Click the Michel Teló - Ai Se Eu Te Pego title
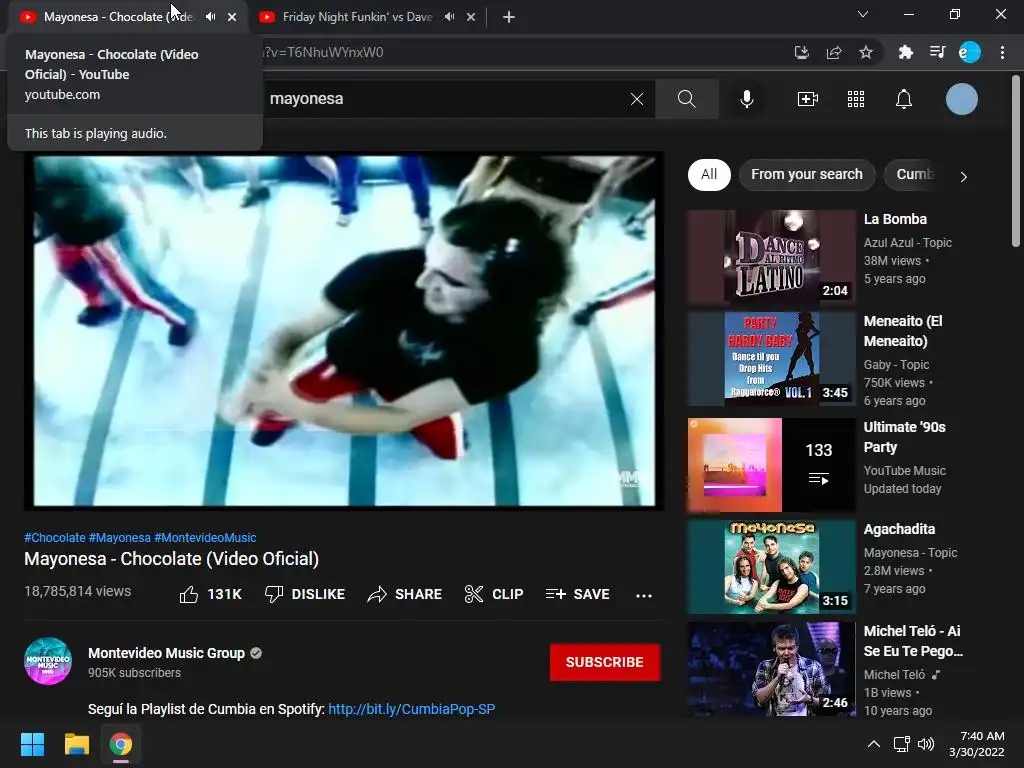This screenshot has width=1024, height=768. pyautogui.click(x=913, y=641)
